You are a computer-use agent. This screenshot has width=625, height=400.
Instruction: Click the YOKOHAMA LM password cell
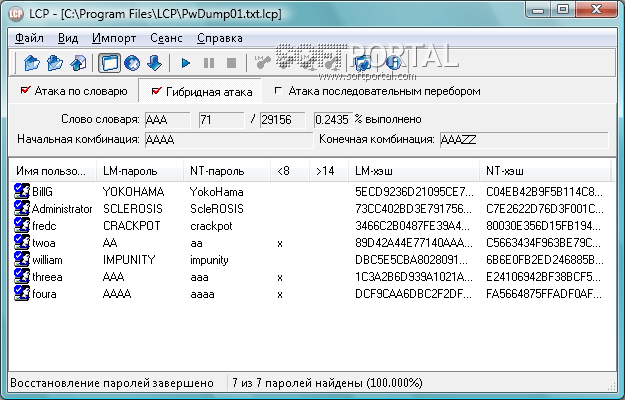[133, 192]
